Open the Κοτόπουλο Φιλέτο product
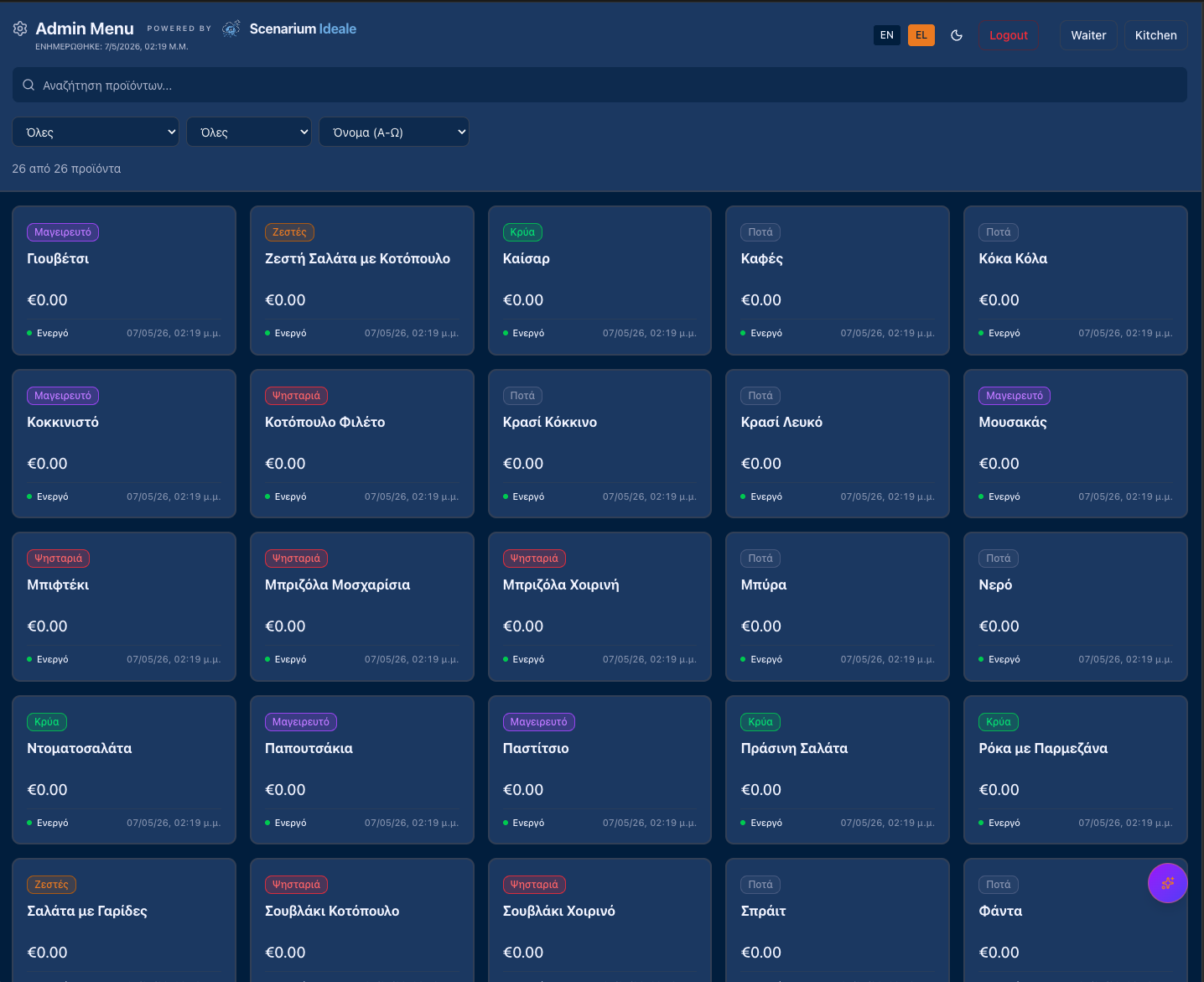Screen dimensions: 1204x982 pyautogui.click(x=362, y=444)
